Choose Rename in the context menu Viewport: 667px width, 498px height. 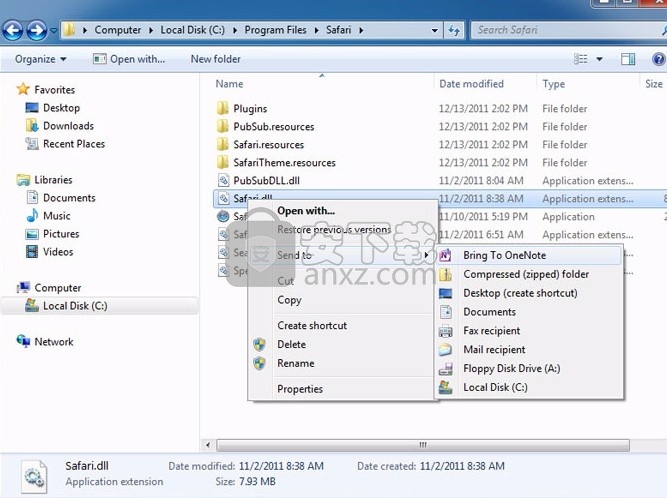(296, 363)
